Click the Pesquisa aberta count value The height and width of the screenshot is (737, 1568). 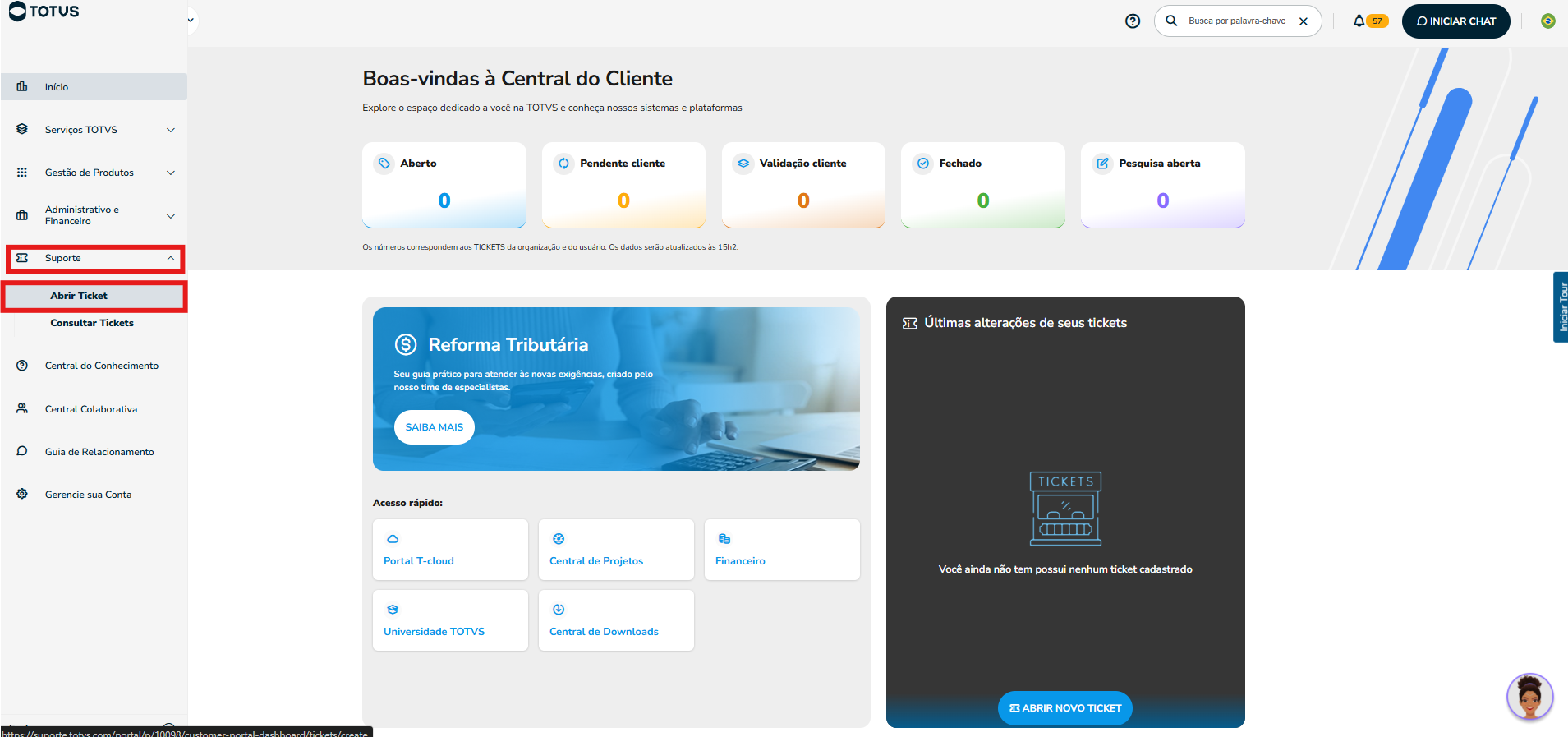coord(1163,200)
